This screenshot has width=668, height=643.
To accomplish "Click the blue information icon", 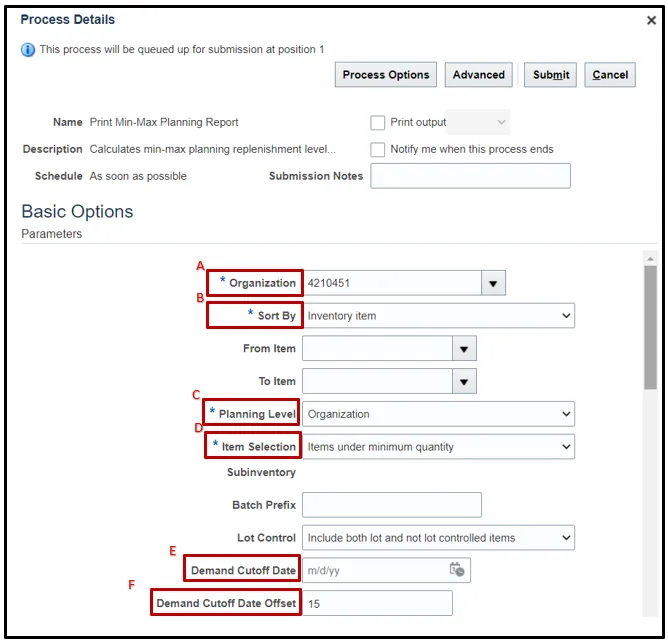I will point(28,50).
